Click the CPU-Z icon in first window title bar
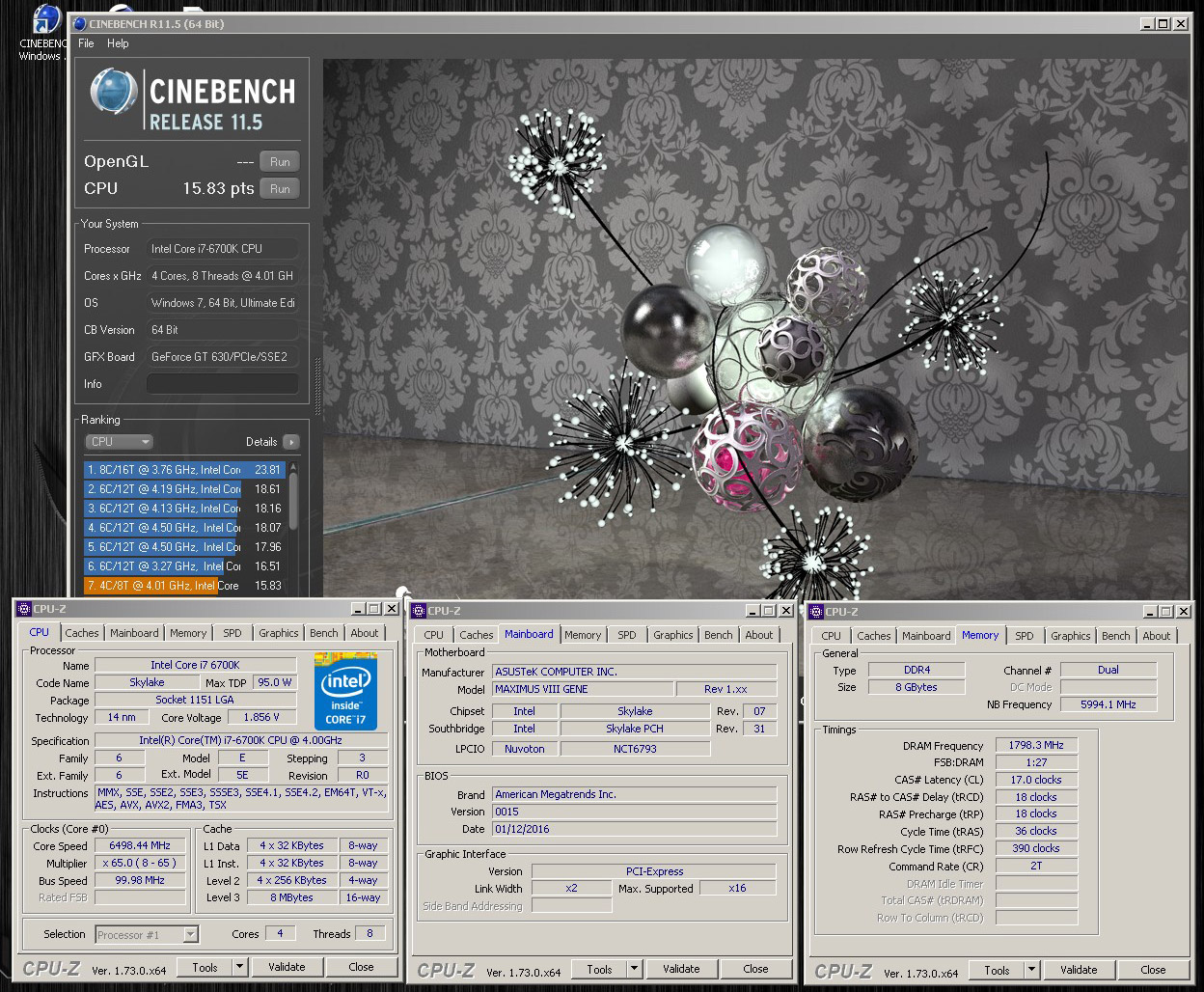Screen dimensions: 1204x992 [x=24, y=609]
